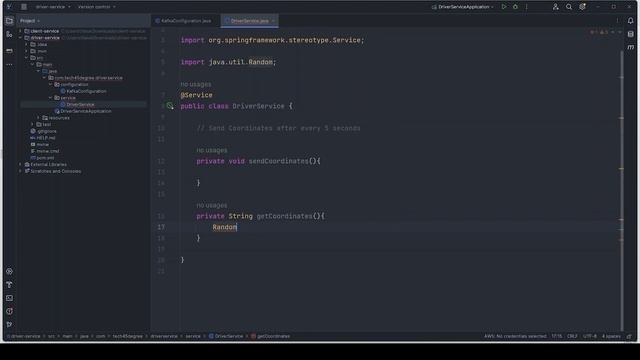Click 'no usages' hint above getCoordinates
This screenshot has height=360, width=640.
[x=211, y=205]
